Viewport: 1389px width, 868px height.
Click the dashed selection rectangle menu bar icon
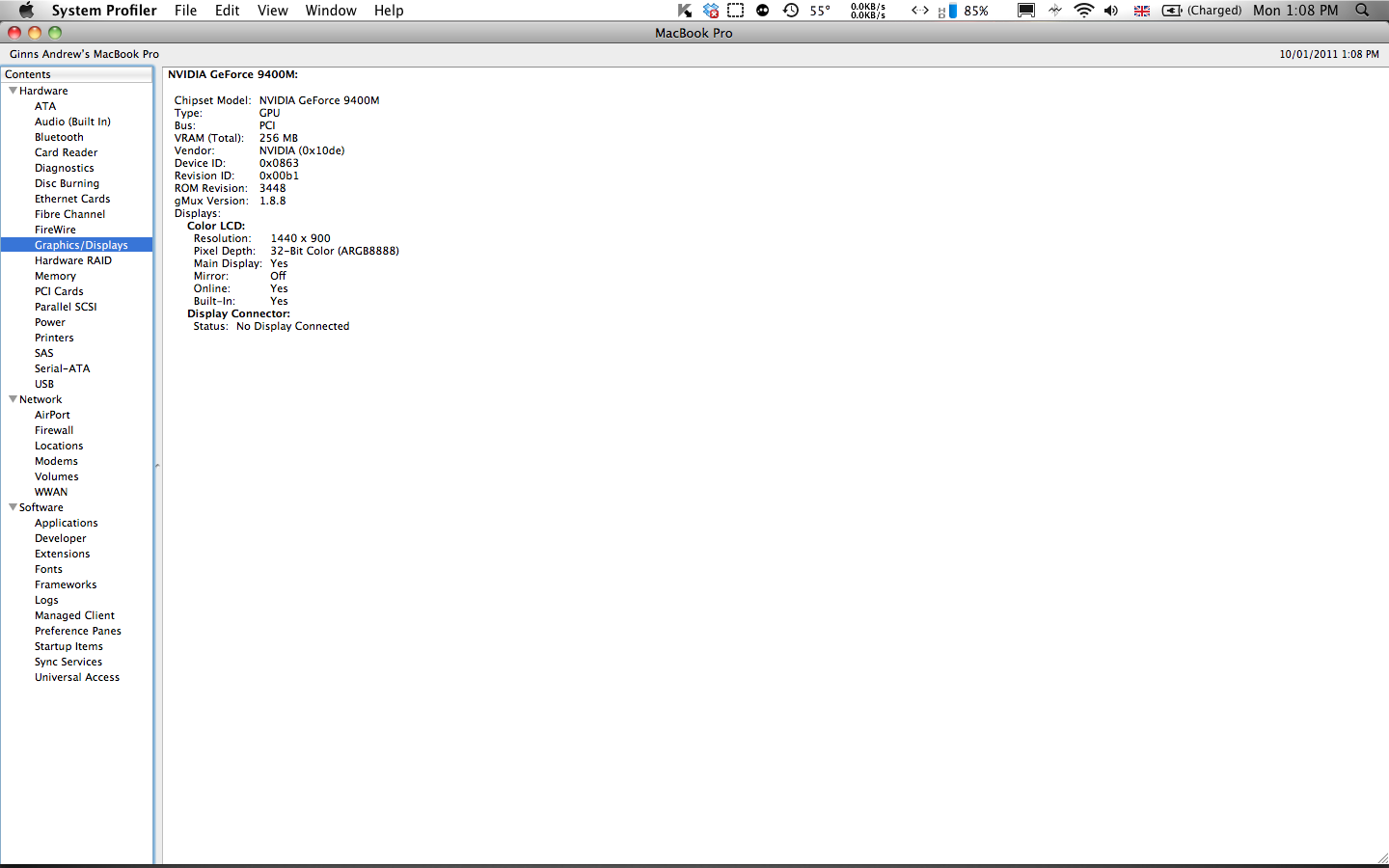(736, 11)
